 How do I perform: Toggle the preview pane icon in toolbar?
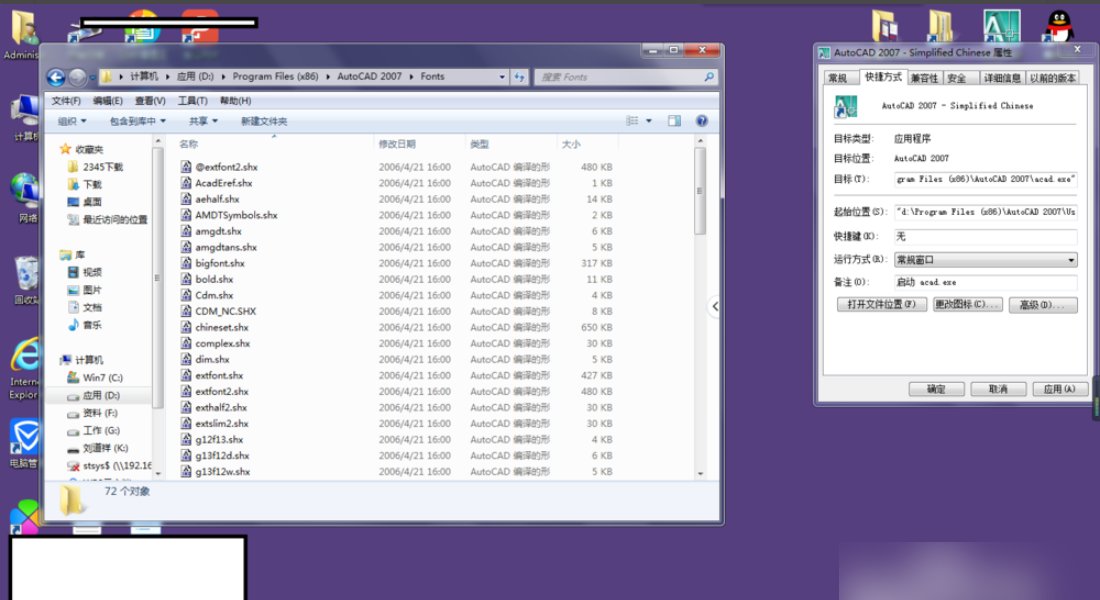[674, 121]
